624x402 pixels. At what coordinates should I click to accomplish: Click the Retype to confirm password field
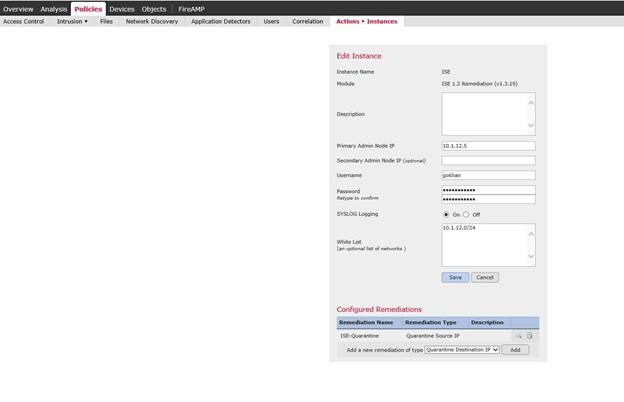[488, 199]
